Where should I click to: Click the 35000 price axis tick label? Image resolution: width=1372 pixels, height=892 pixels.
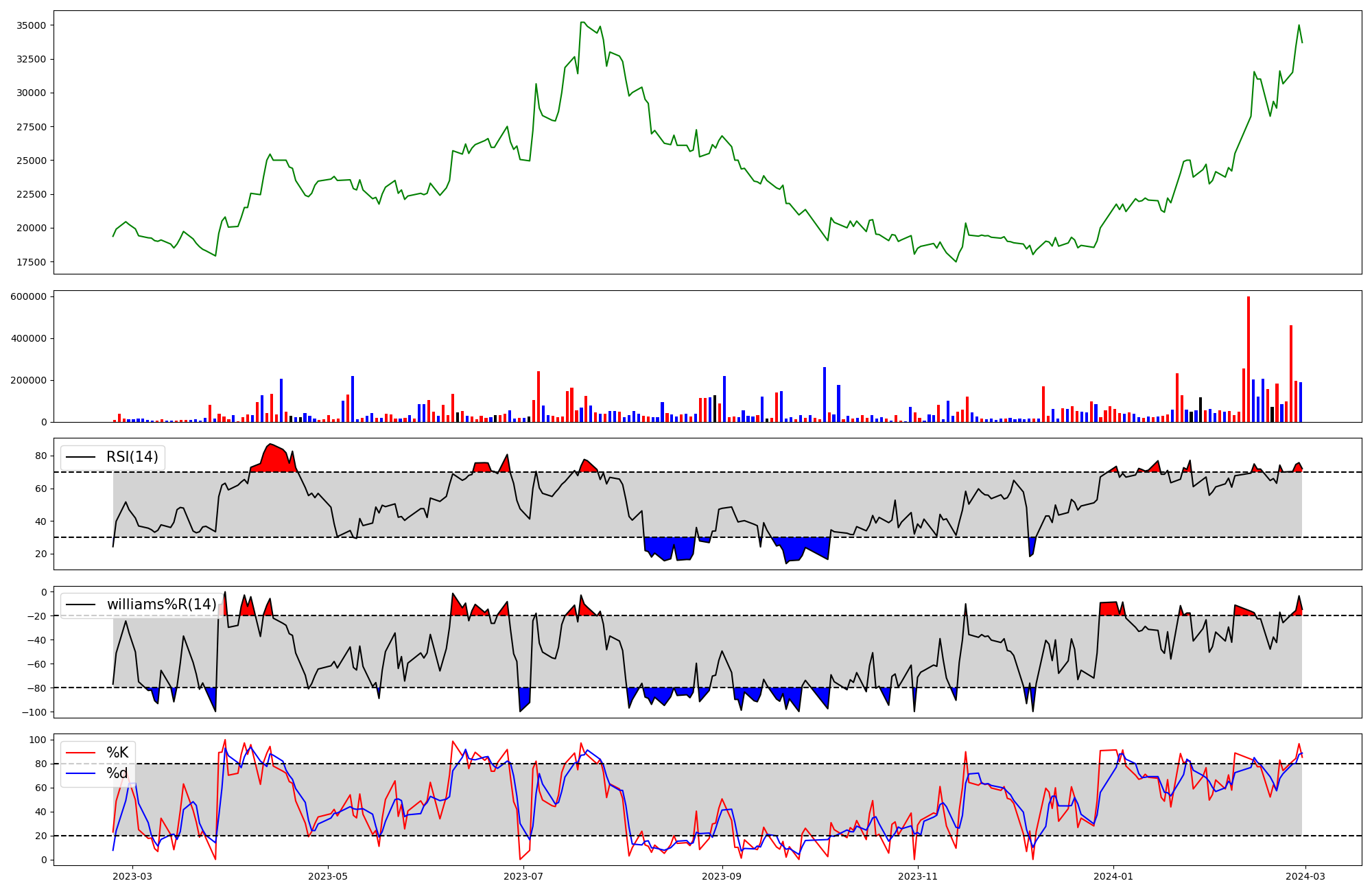[32, 26]
